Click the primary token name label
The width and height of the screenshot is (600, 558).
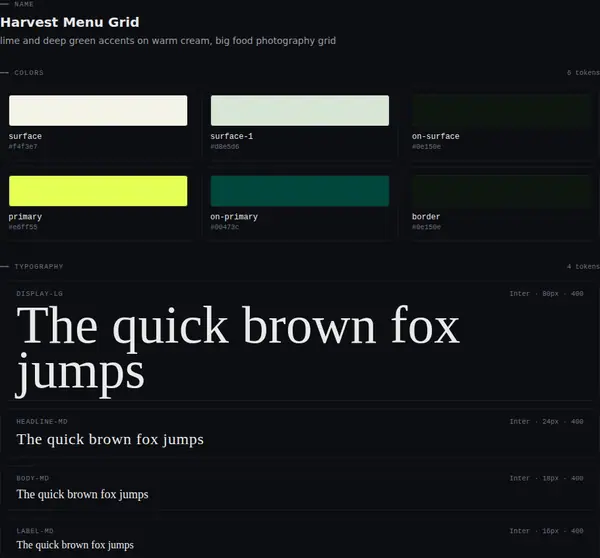click(x=25, y=217)
